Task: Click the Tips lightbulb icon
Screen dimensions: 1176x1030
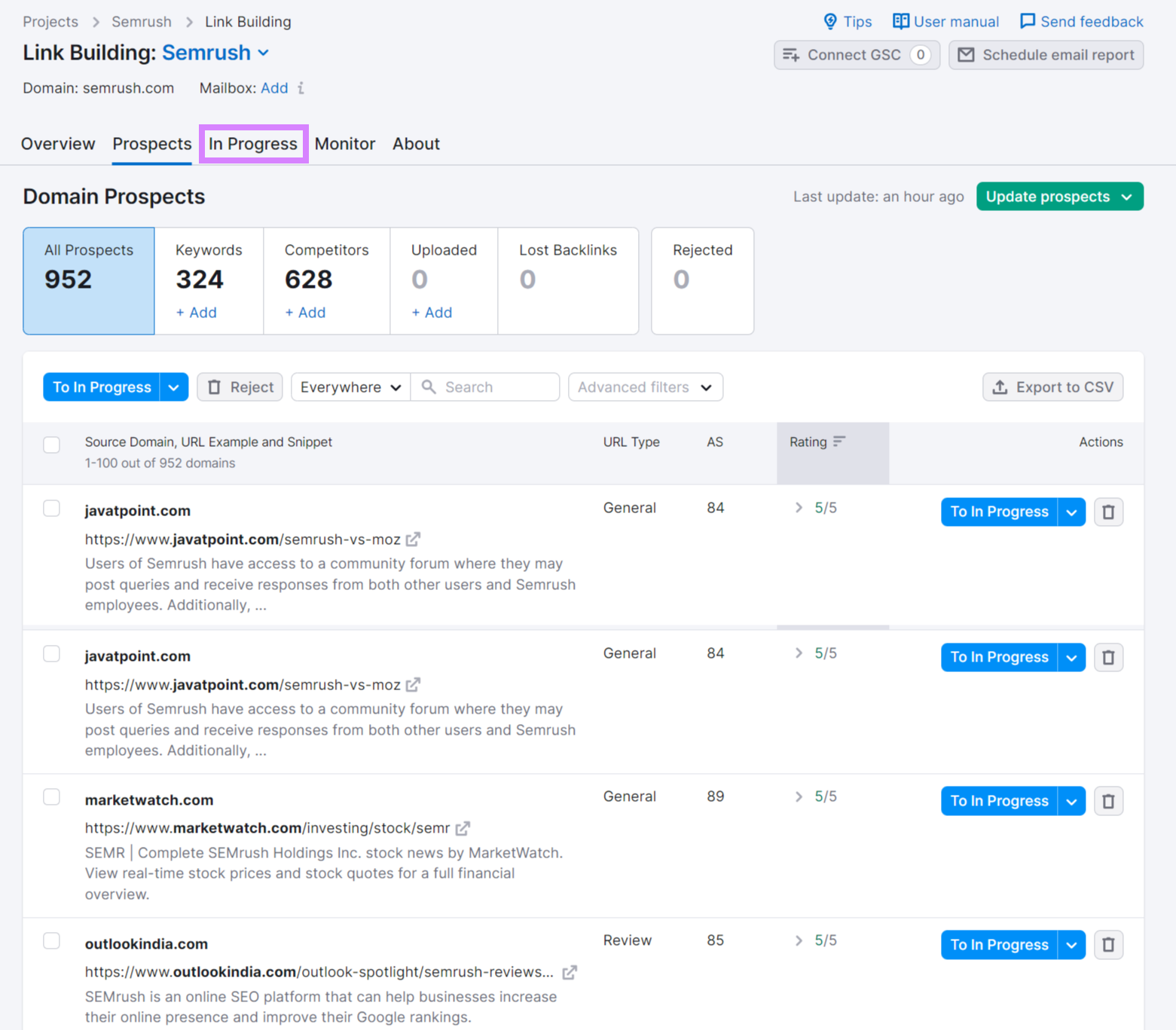Action: (x=830, y=21)
